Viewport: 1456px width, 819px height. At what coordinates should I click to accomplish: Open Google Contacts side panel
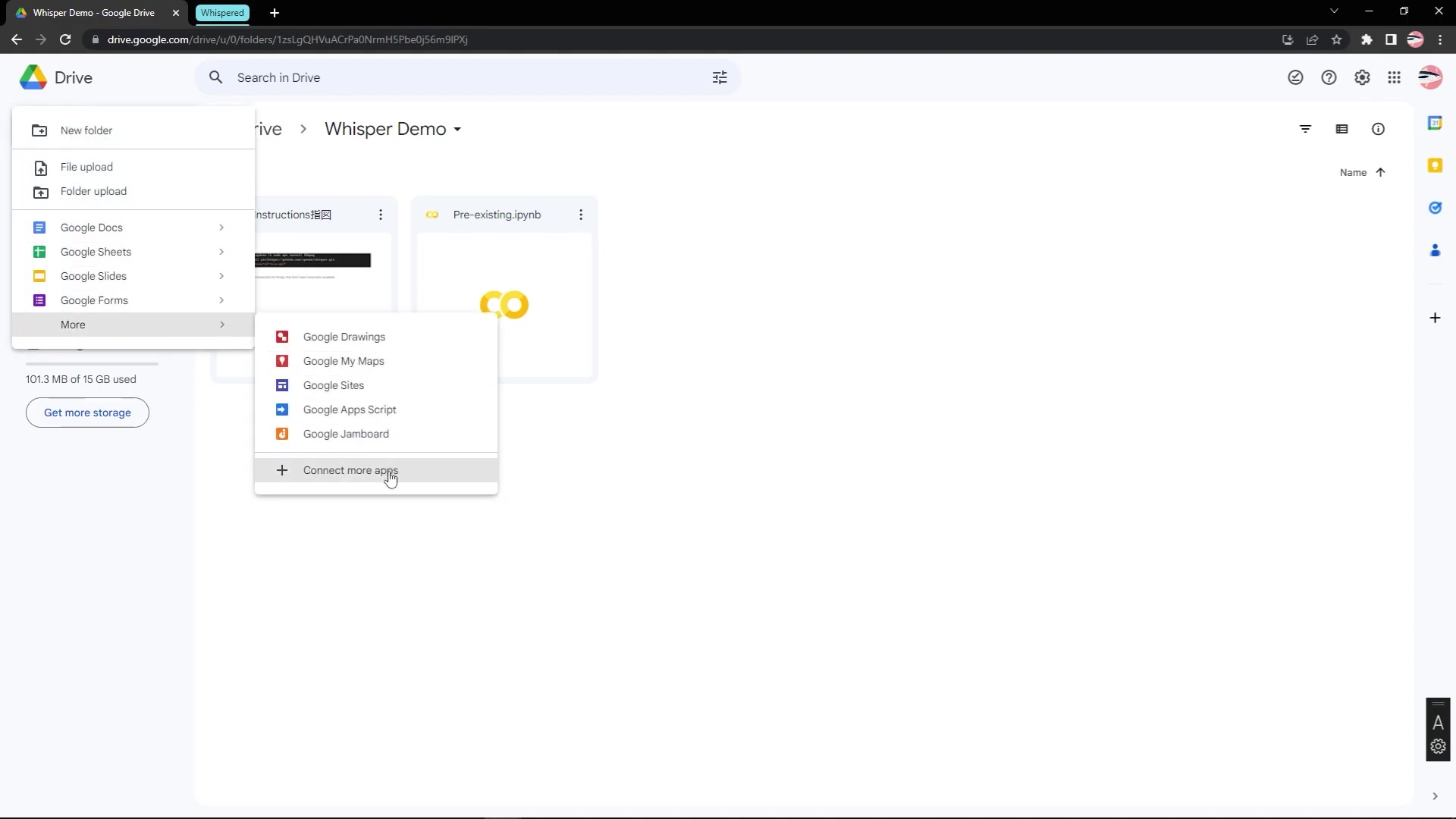(1435, 250)
